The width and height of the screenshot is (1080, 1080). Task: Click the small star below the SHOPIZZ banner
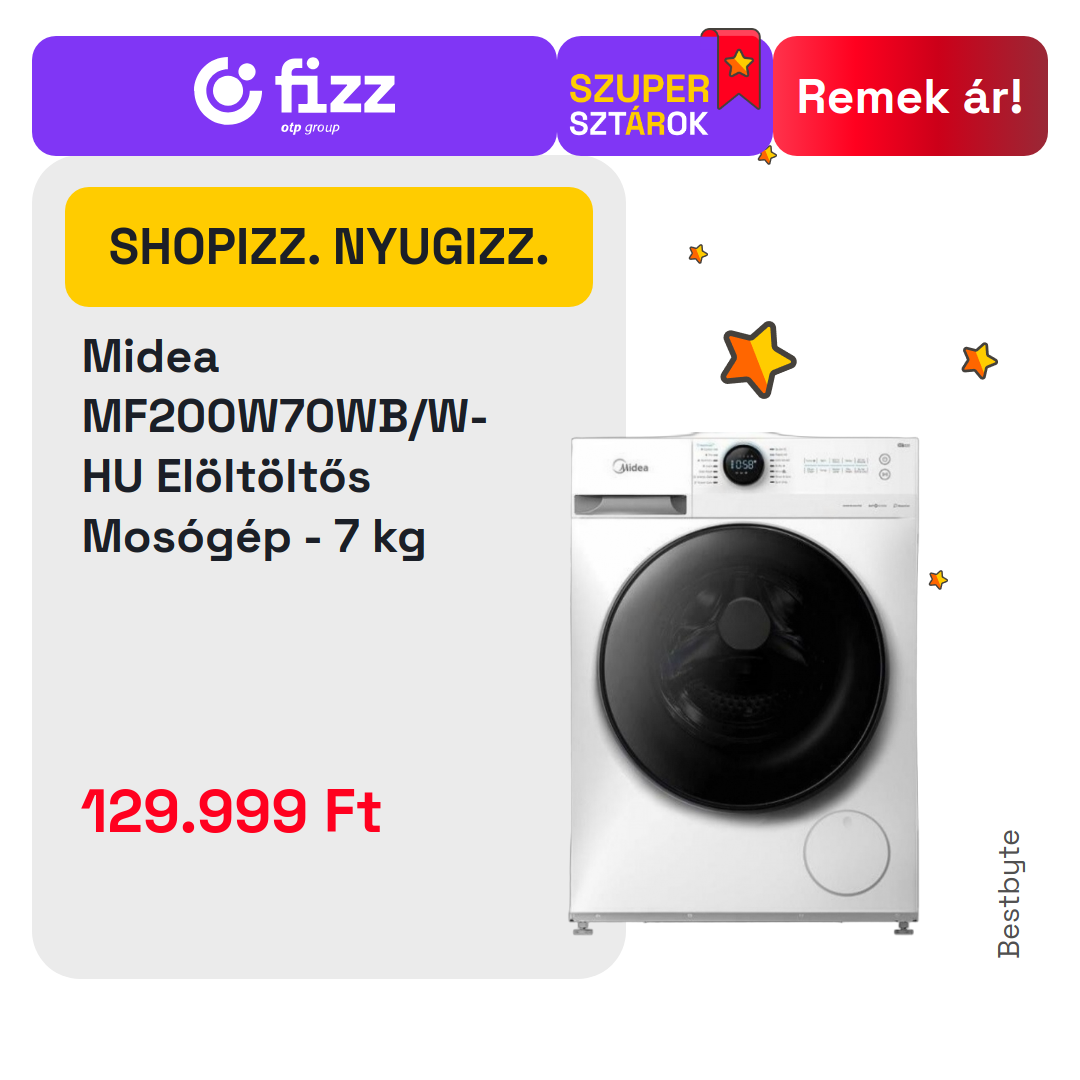pos(698,253)
